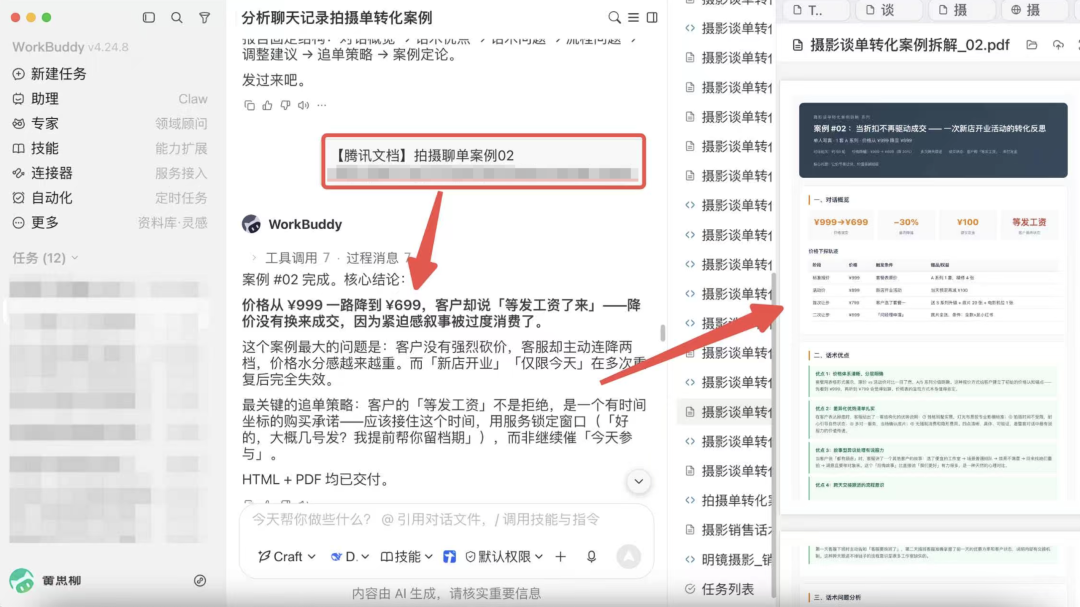Open the 助理 Claw section
This screenshot has width=1080, height=607.
110,99
